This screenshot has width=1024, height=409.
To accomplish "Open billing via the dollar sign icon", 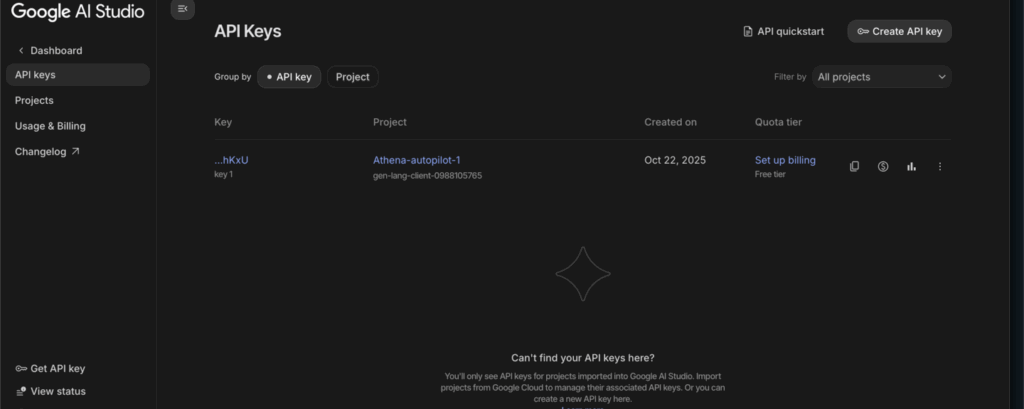I will tap(883, 167).
